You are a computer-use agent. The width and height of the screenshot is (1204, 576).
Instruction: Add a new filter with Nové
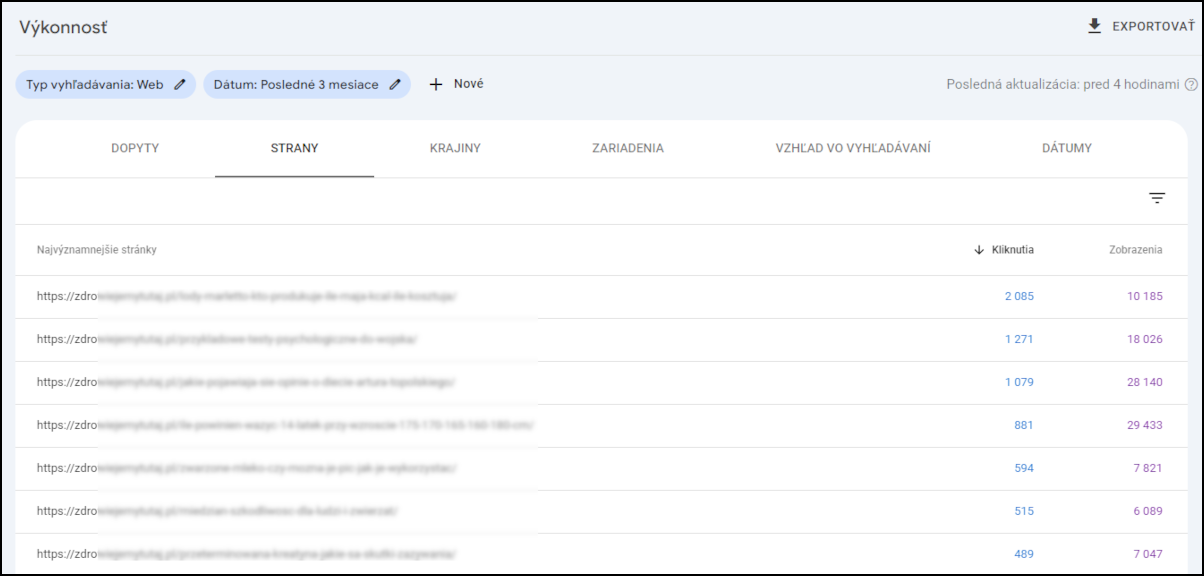456,85
